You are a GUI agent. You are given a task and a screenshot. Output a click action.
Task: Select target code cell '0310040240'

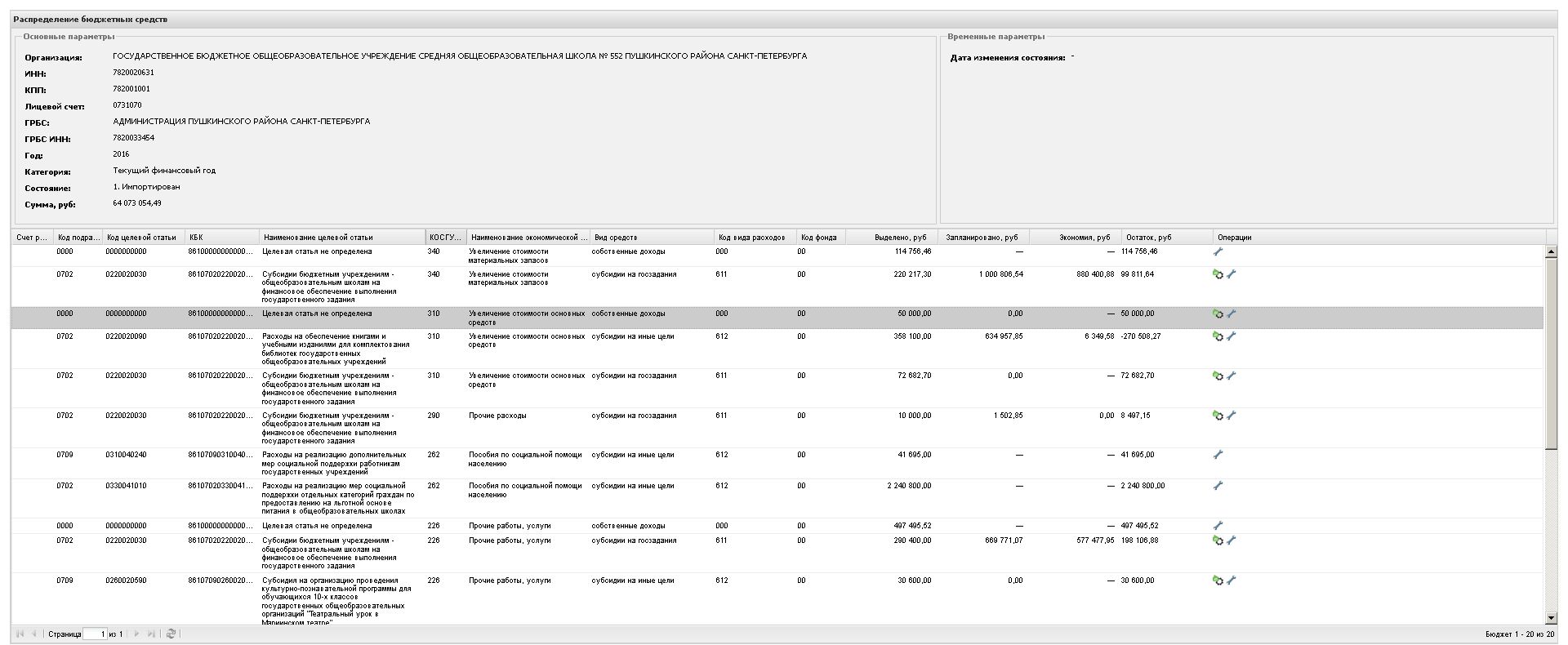coord(126,455)
